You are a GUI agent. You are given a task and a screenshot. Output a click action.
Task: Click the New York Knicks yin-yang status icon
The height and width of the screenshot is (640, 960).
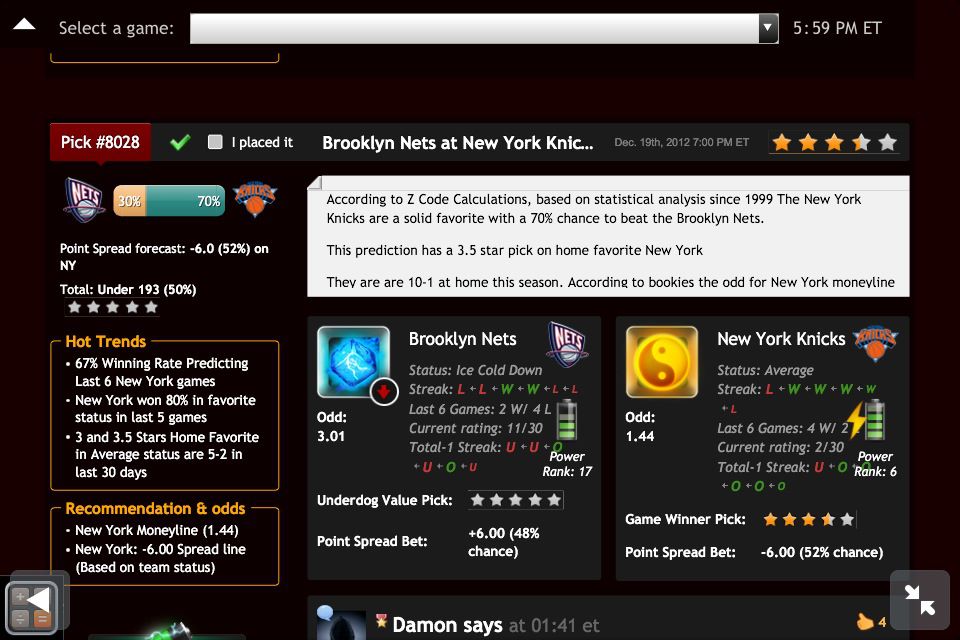coord(662,361)
